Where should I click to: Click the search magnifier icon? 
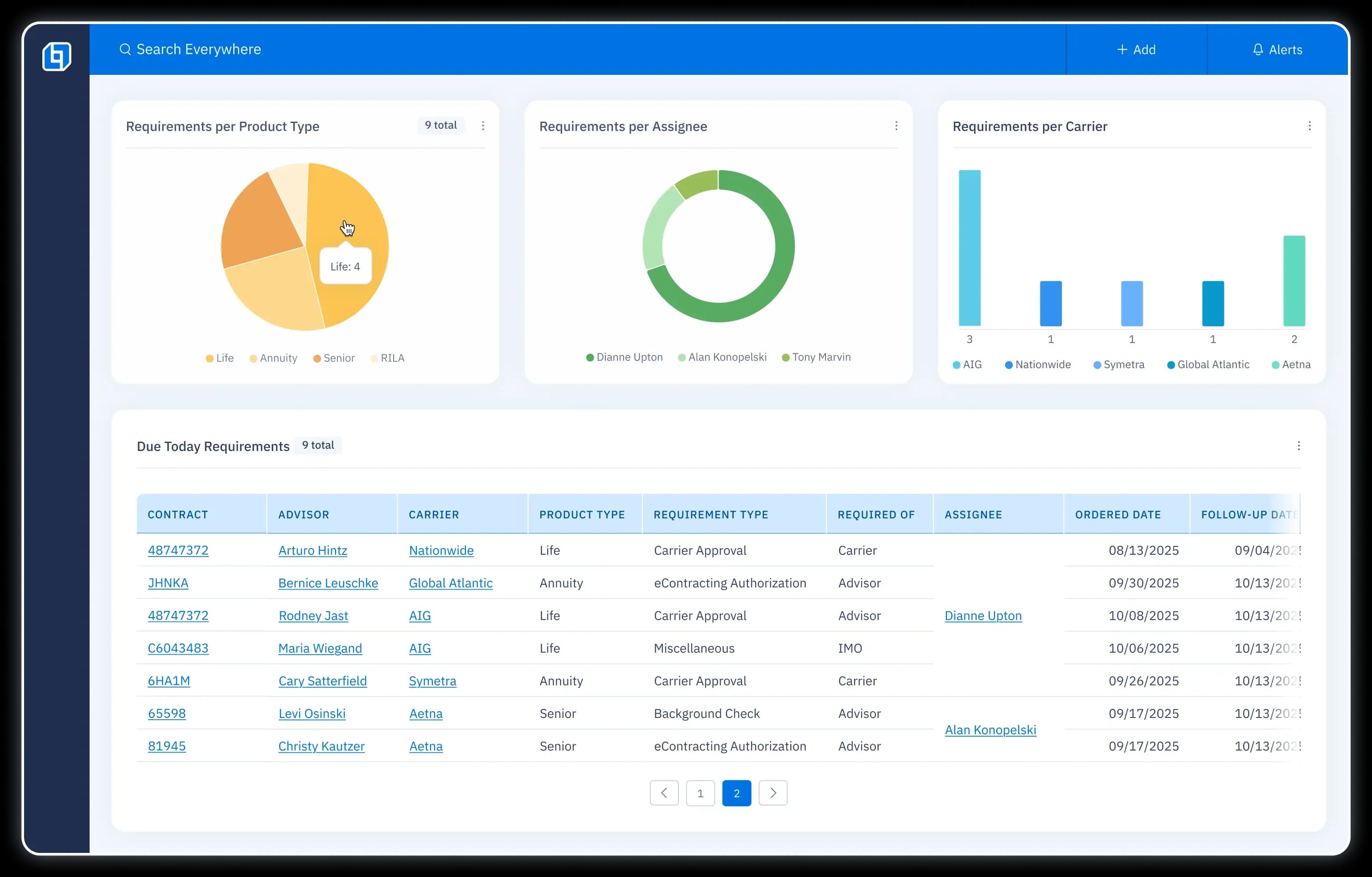point(125,49)
